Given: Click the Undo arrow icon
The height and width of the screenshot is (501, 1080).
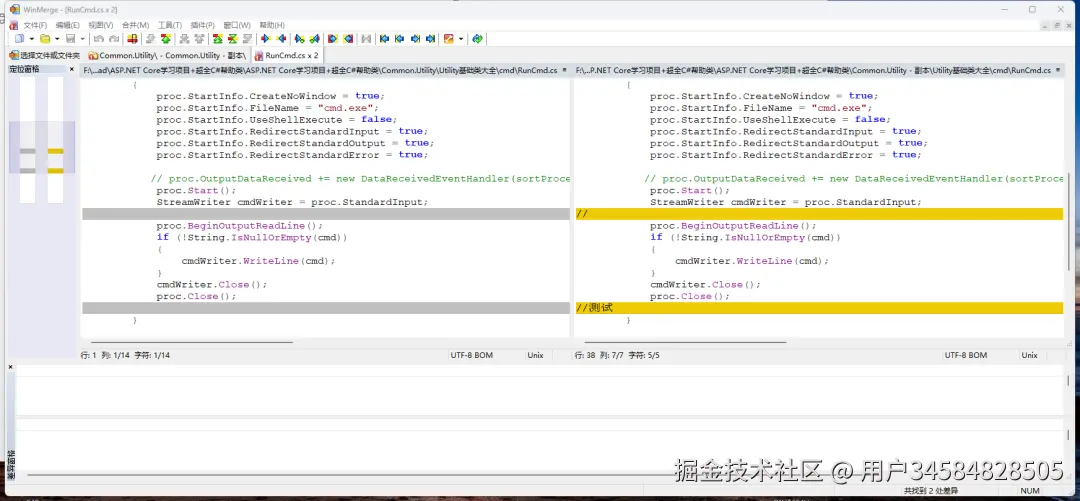Looking at the screenshot, I should pos(99,39).
